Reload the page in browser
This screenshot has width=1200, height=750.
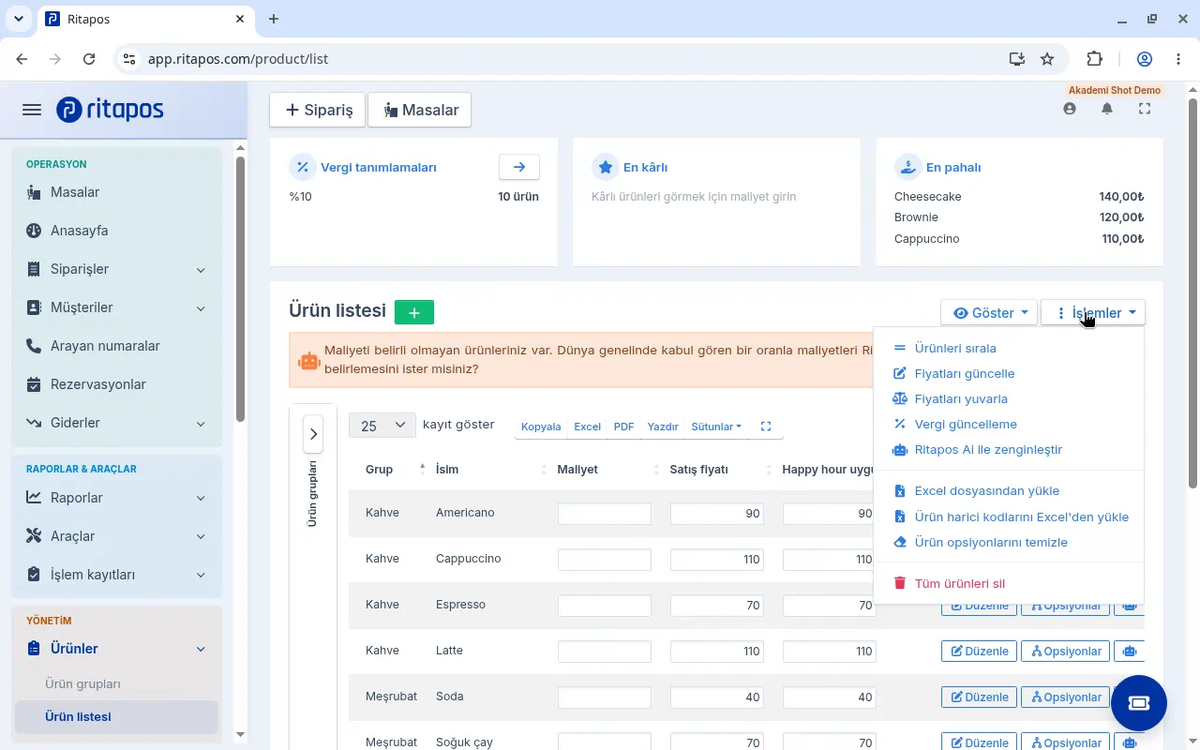click(89, 59)
